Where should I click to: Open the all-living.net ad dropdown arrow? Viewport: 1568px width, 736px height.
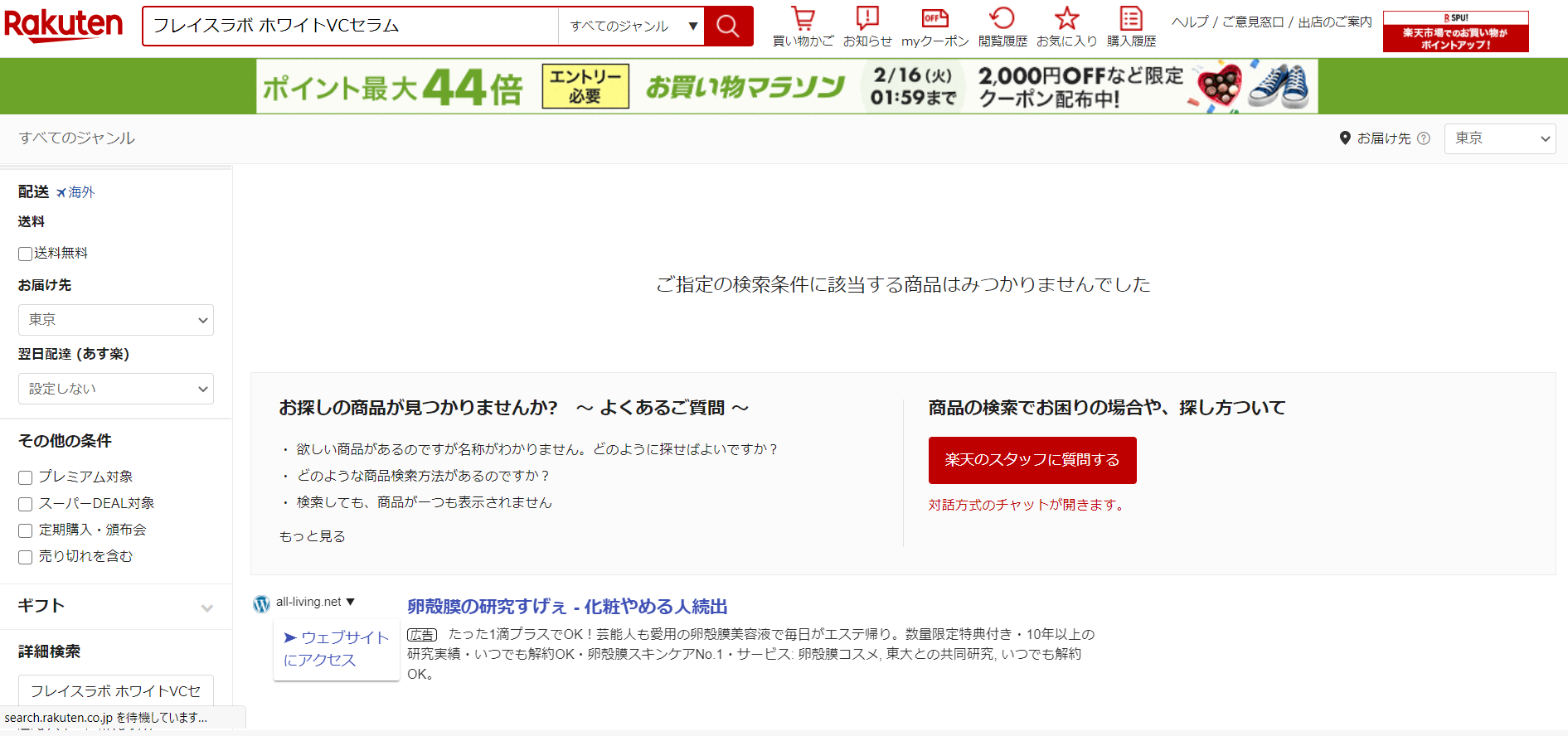point(350,602)
